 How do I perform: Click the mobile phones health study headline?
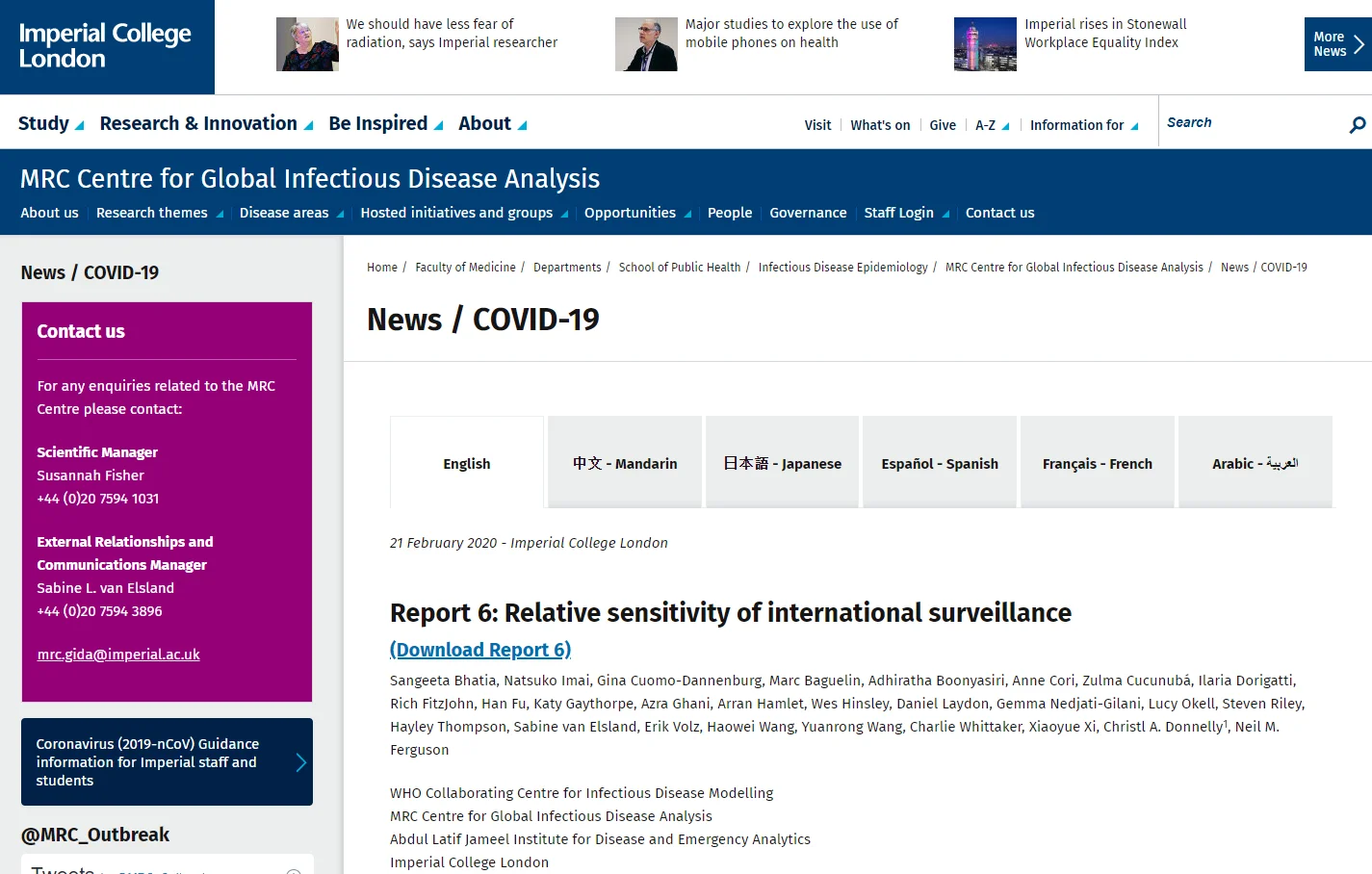[x=791, y=33]
